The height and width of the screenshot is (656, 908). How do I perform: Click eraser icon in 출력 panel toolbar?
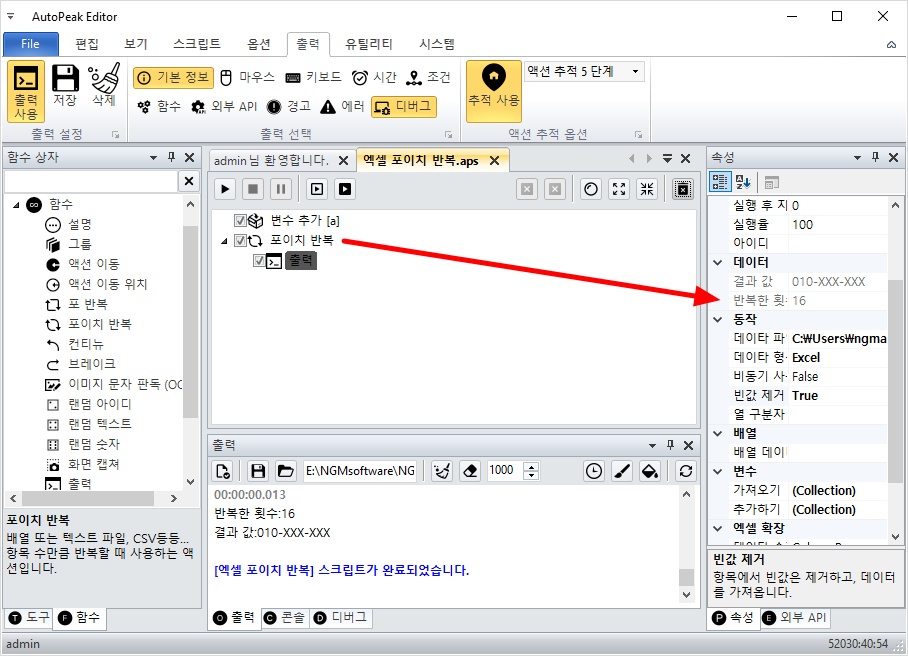[x=470, y=471]
